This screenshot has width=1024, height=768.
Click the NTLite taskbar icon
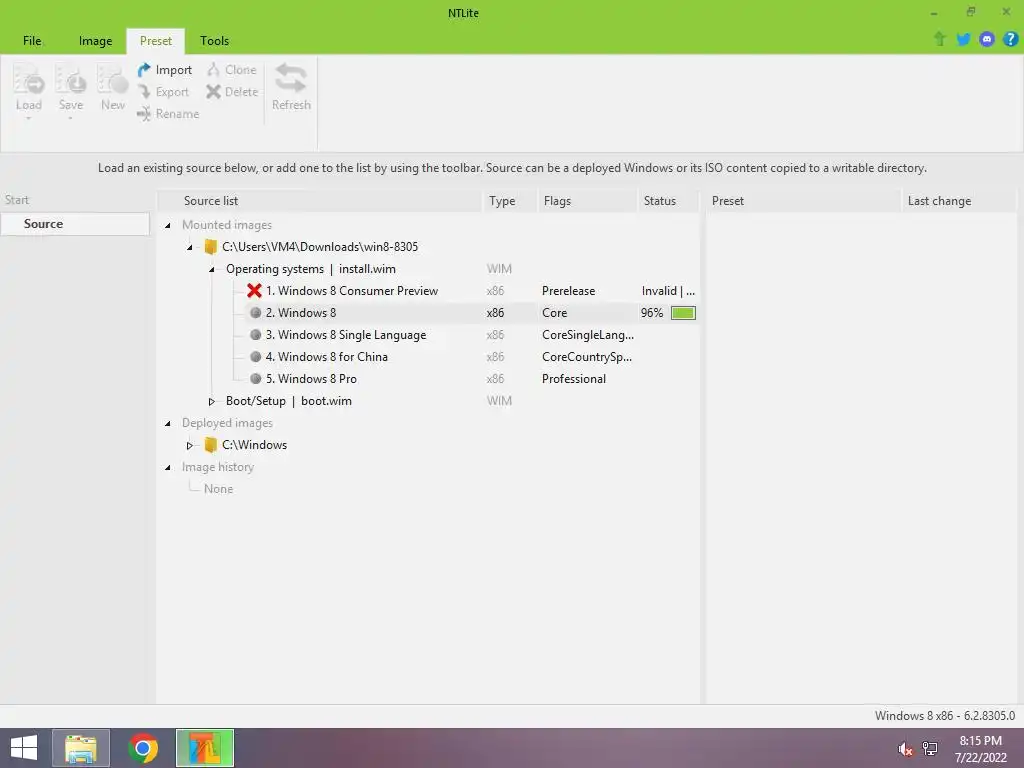pyautogui.click(x=205, y=748)
